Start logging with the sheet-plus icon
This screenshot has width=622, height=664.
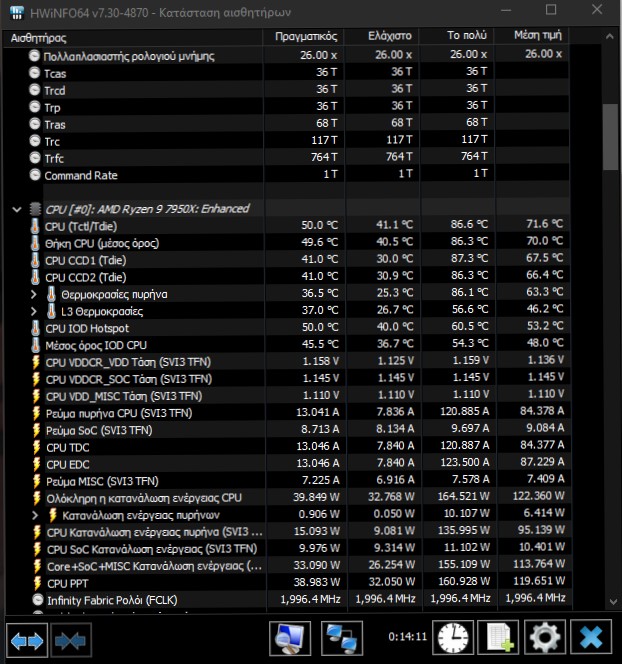click(498, 637)
